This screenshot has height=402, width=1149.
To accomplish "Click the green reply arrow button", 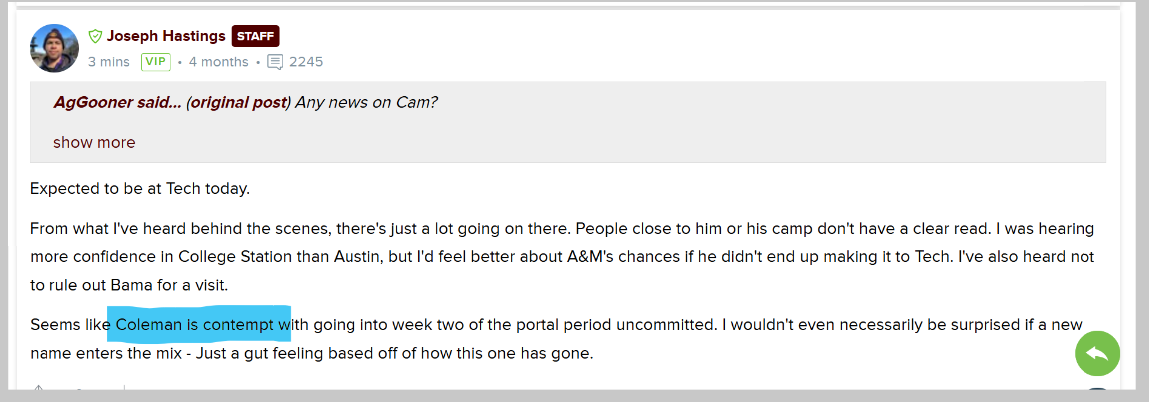I will click(1097, 354).
